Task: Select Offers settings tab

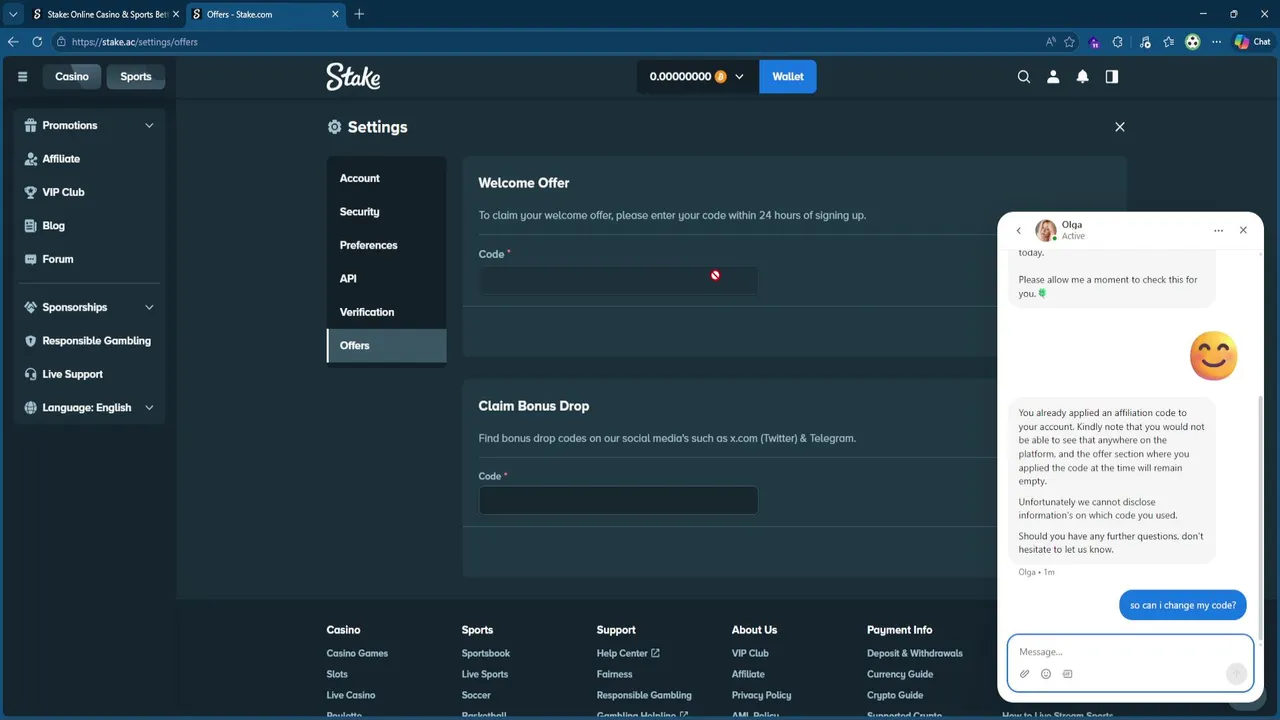Action: point(387,346)
